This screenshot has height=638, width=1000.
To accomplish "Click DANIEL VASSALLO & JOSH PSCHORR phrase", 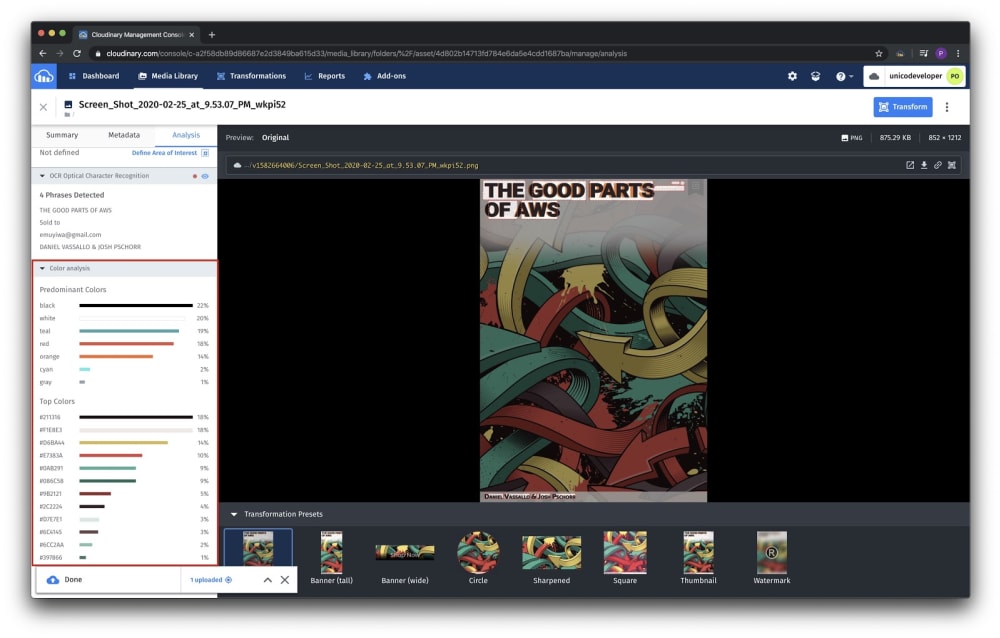I will (x=90, y=247).
